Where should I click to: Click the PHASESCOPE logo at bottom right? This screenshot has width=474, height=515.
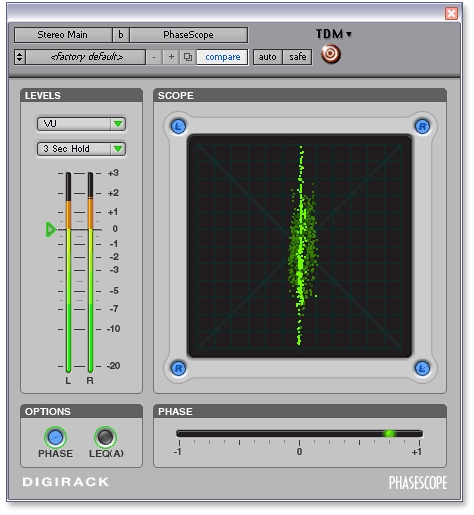pyautogui.click(x=418, y=483)
